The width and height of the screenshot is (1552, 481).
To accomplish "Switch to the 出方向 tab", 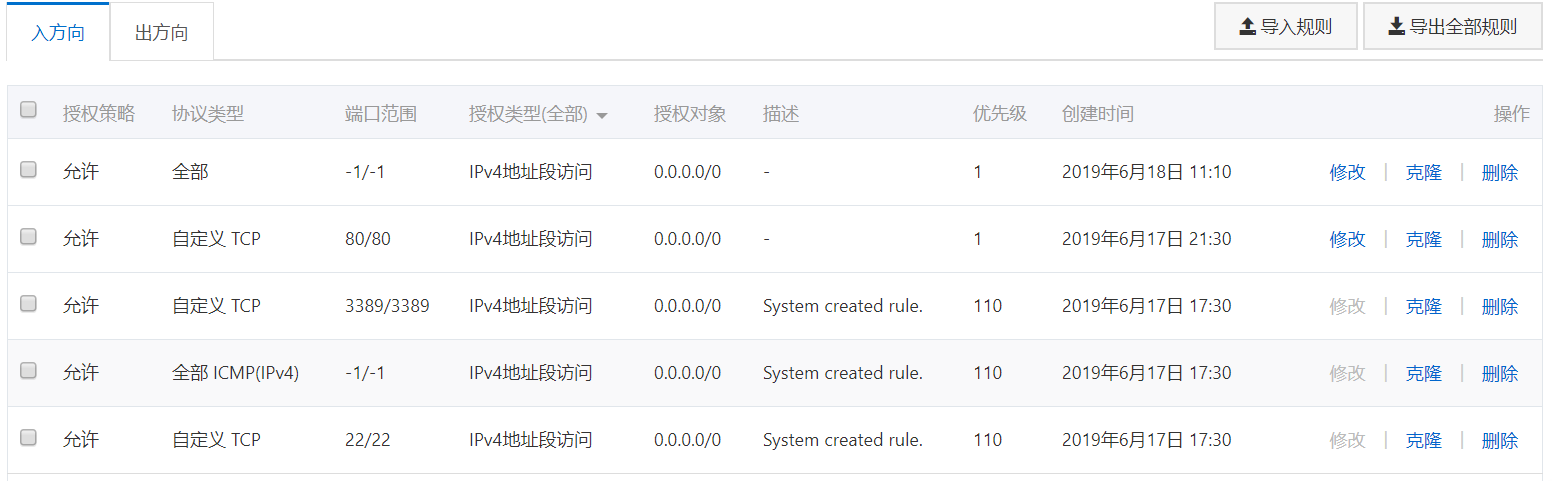I will (161, 32).
